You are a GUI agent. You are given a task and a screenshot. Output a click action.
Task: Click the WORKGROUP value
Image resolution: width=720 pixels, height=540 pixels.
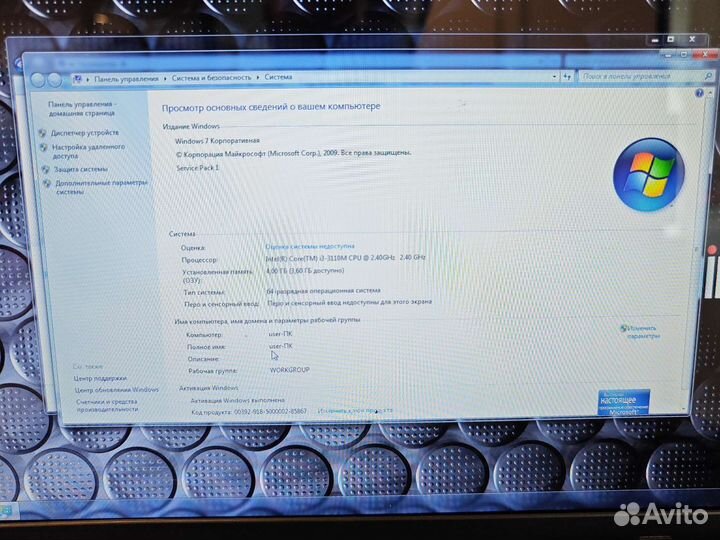(289, 370)
